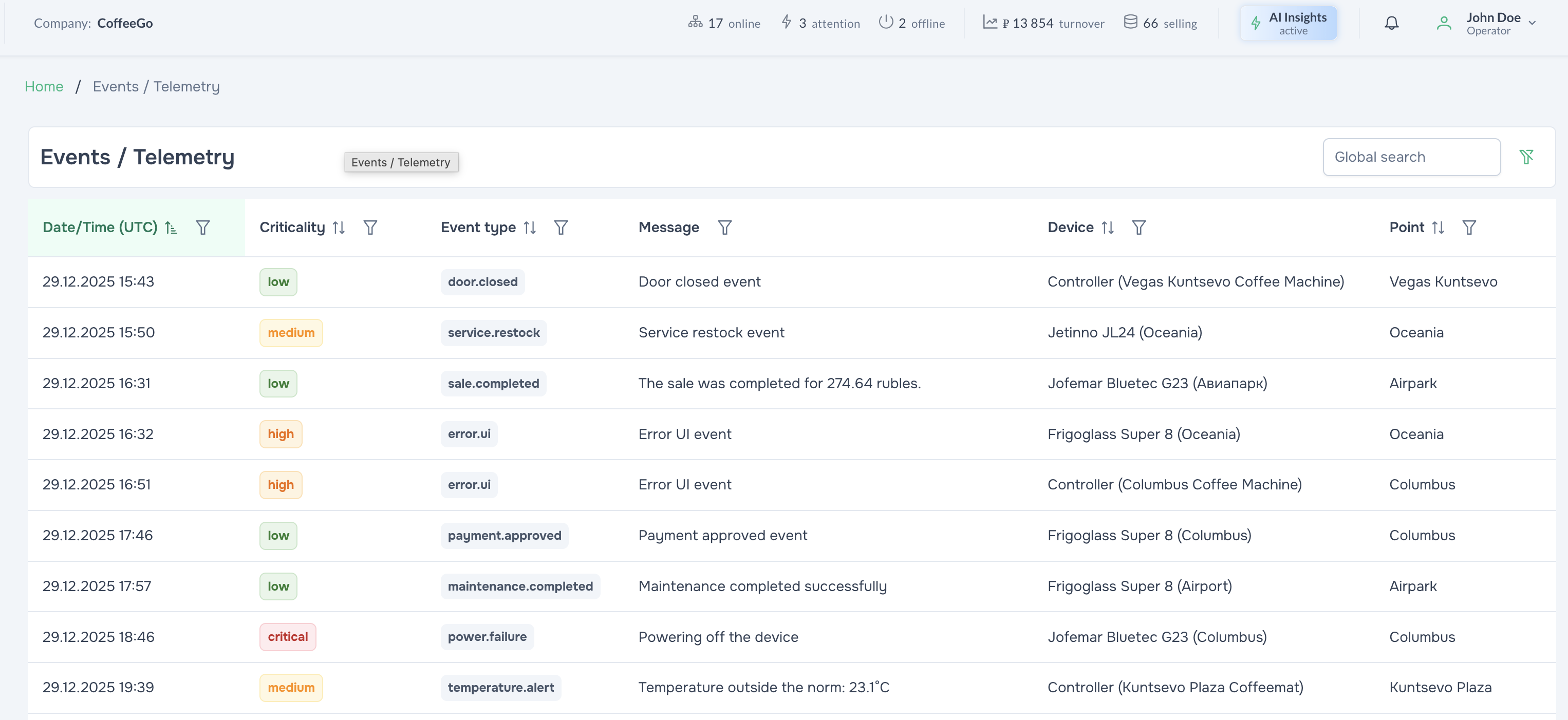Screen dimensions: 1568x720
Task: Open the Date/Time column filter
Action: click(x=203, y=228)
